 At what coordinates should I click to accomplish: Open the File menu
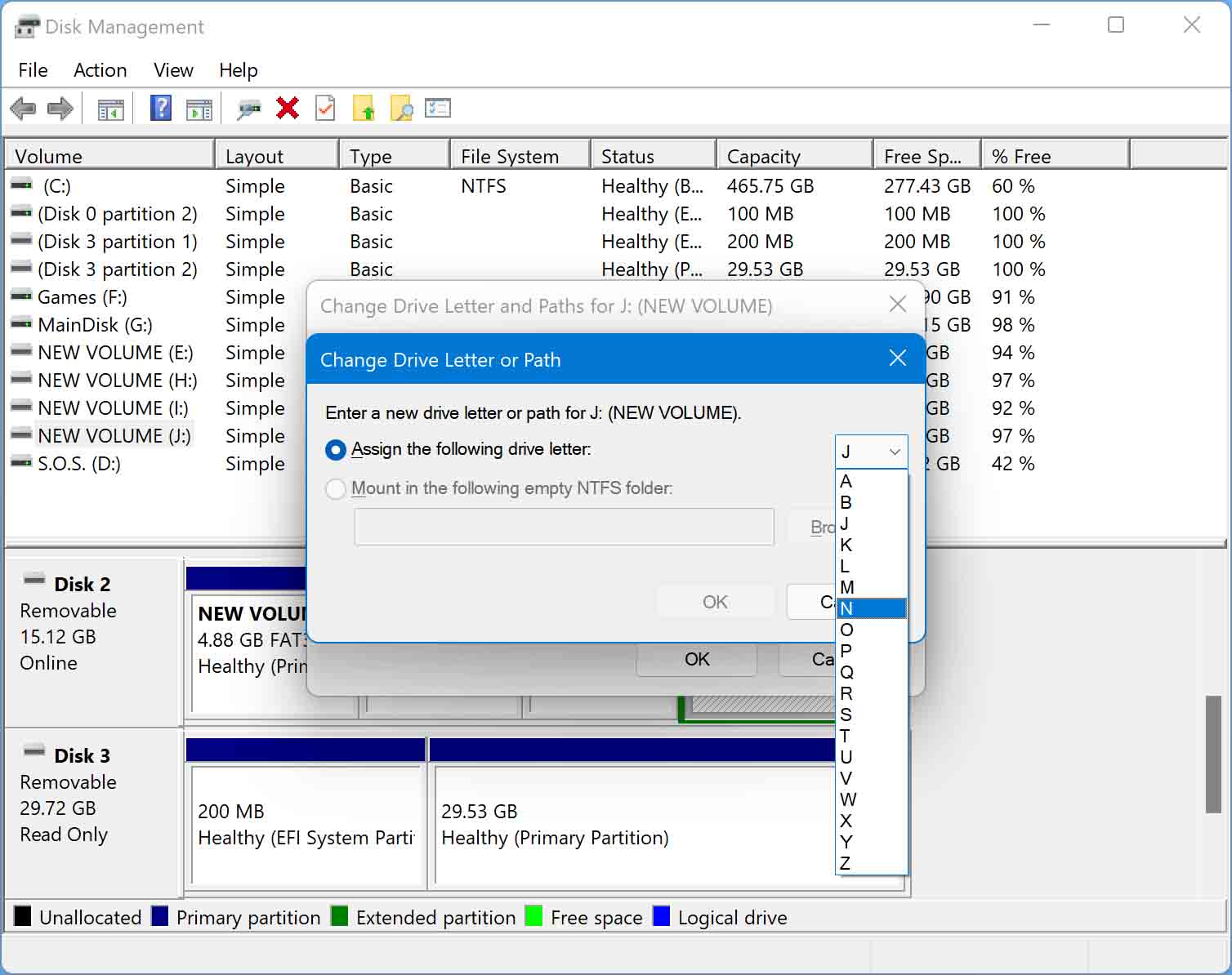click(x=33, y=70)
